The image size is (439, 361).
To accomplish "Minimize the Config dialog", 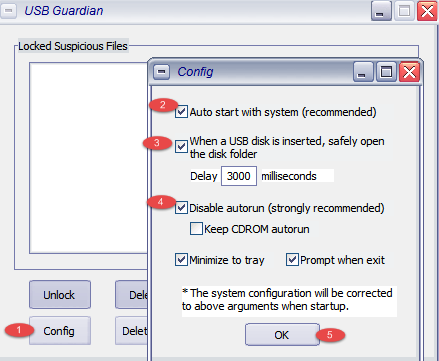I will click(363, 72).
